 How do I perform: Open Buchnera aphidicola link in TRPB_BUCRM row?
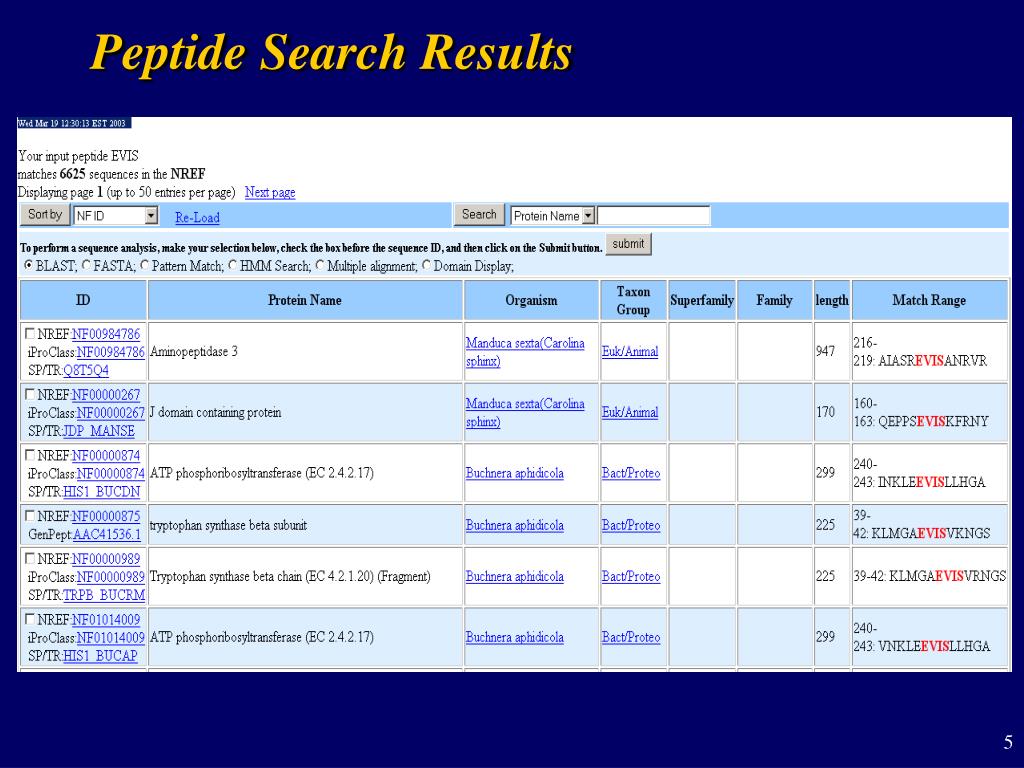pos(515,577)
